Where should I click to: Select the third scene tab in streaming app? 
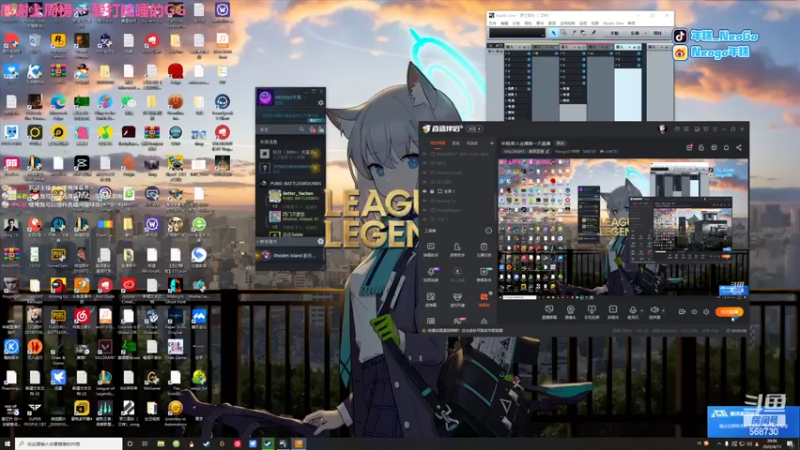click(472, 143)
